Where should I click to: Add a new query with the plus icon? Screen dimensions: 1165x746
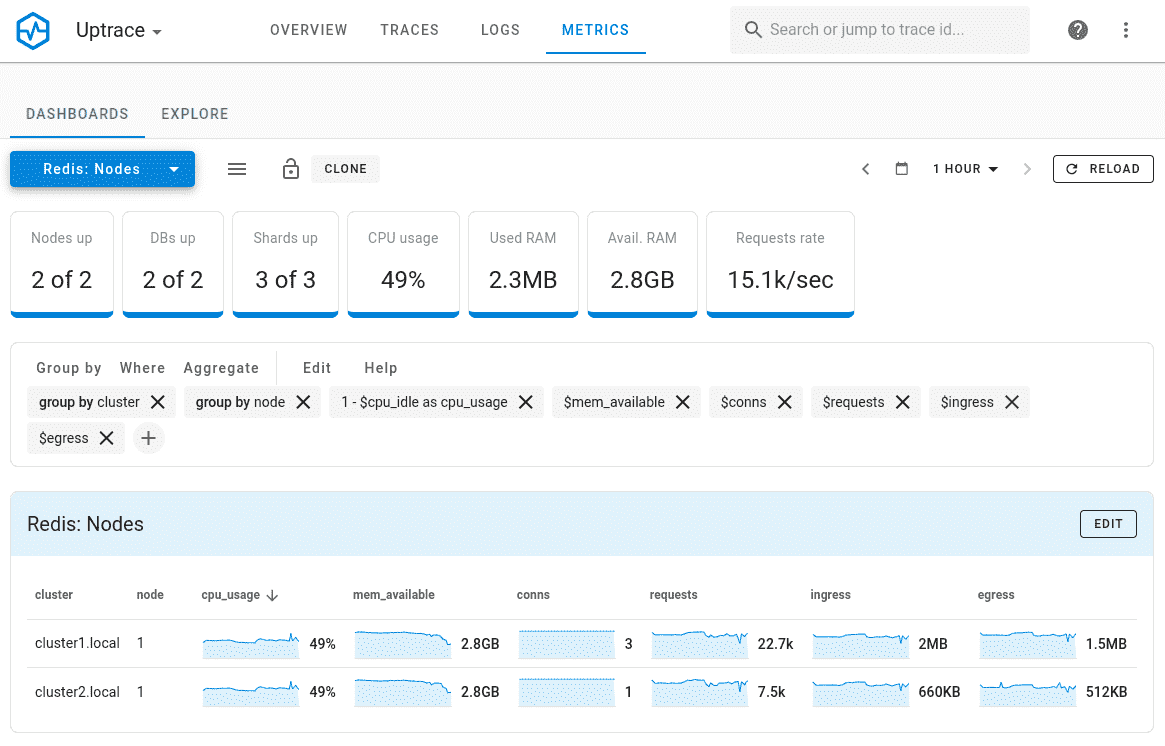pyautogui.click(x=149, y=438)
